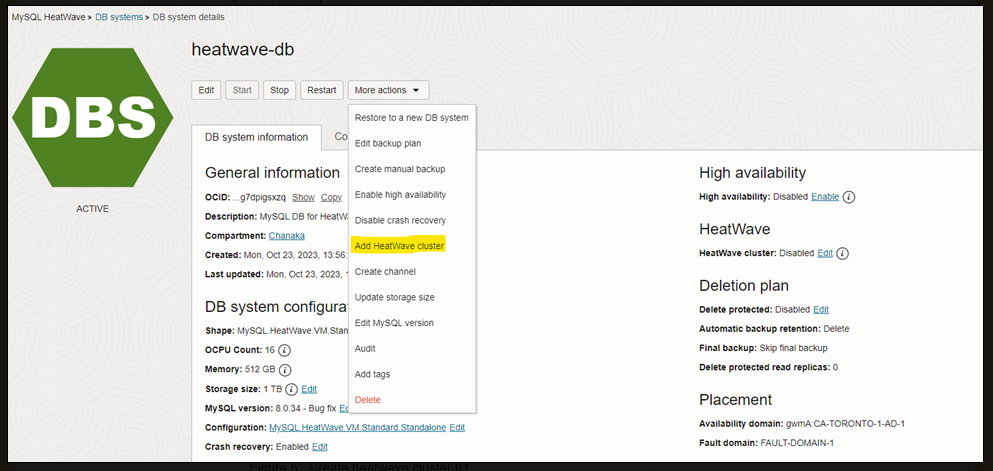Select Restore to a new DB system
This screenshot has width=993, height=471.
[x=412, y=118]
